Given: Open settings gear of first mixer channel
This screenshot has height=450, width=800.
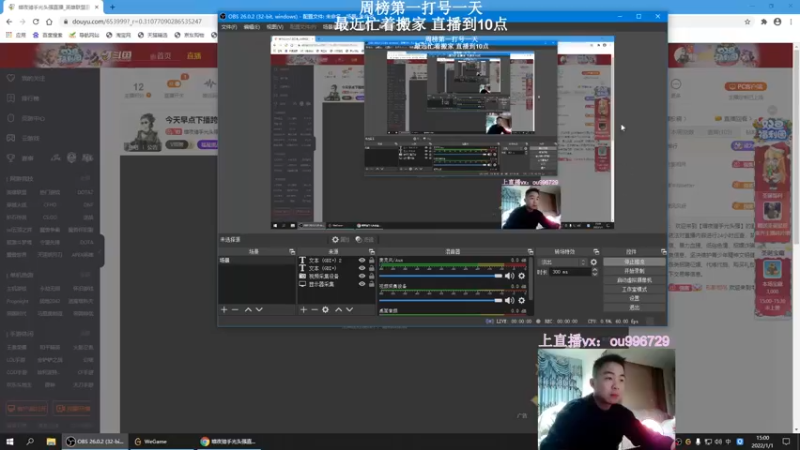Looking at the screenshot, I should pyautogui.click(x=521, y=276).
